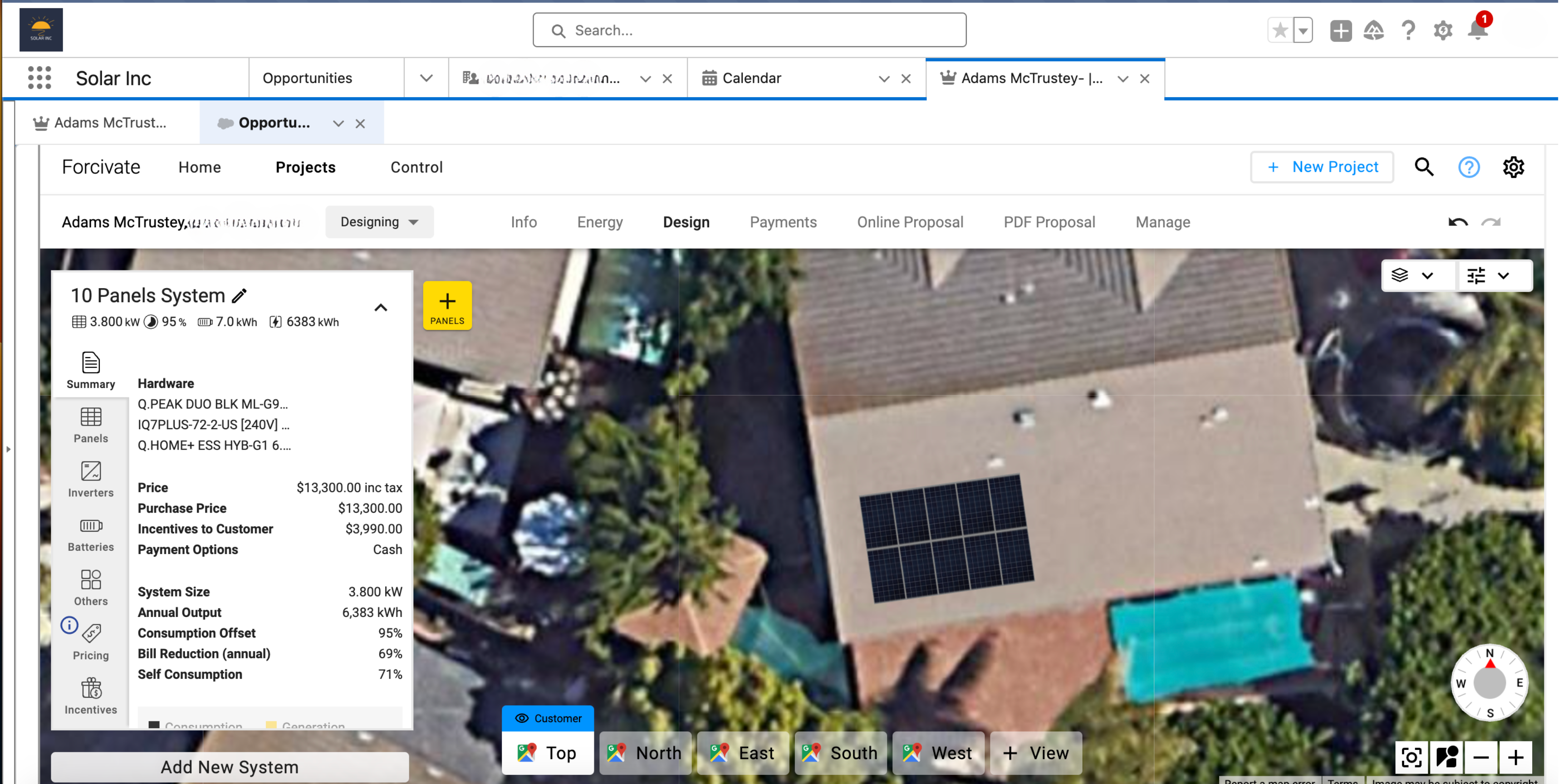1568x784 pixels.
Task: Zoom in on the map
Action: point(1516,758)
